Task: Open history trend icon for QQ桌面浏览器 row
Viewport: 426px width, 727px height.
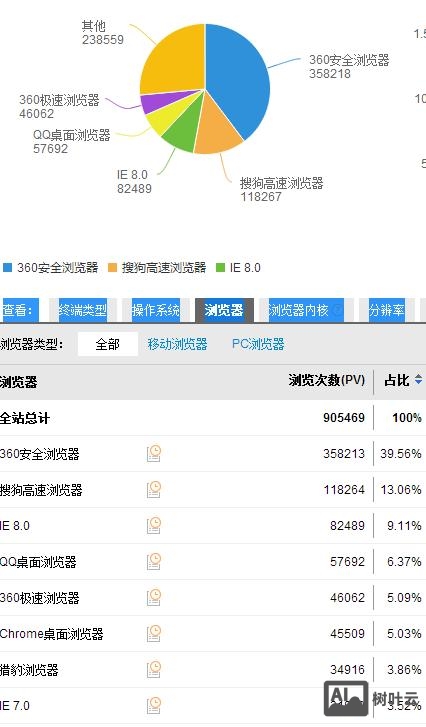Action: pyautogui.click(x=154, y=561)
